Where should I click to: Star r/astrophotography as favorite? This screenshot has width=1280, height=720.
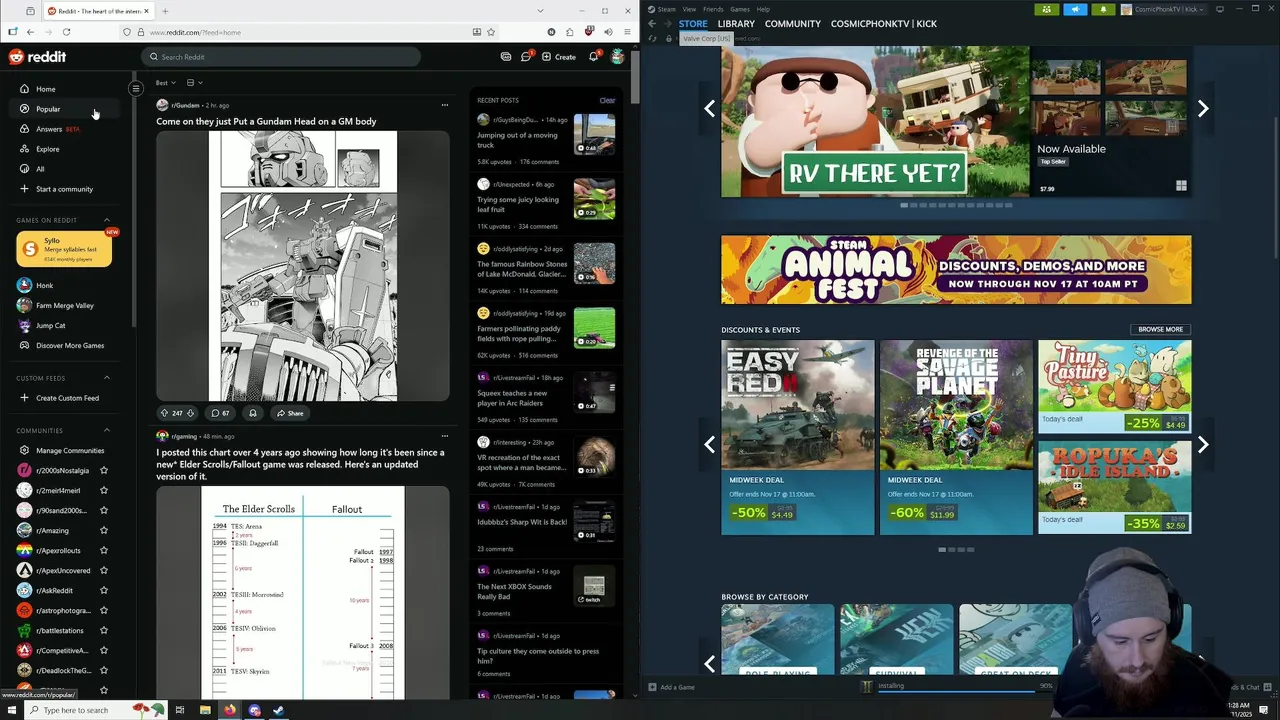(x=103, y=610)
